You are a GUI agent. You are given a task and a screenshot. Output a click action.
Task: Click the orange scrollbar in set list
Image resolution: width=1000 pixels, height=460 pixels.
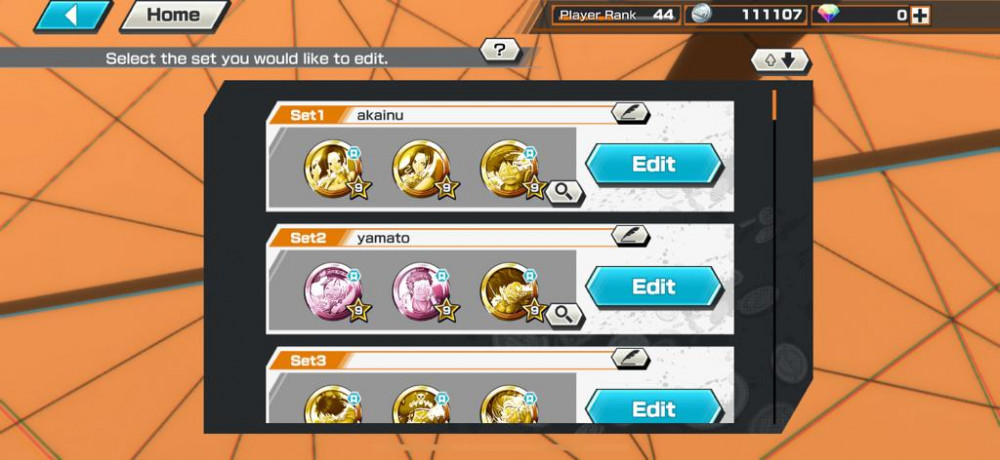coord(775,105)
